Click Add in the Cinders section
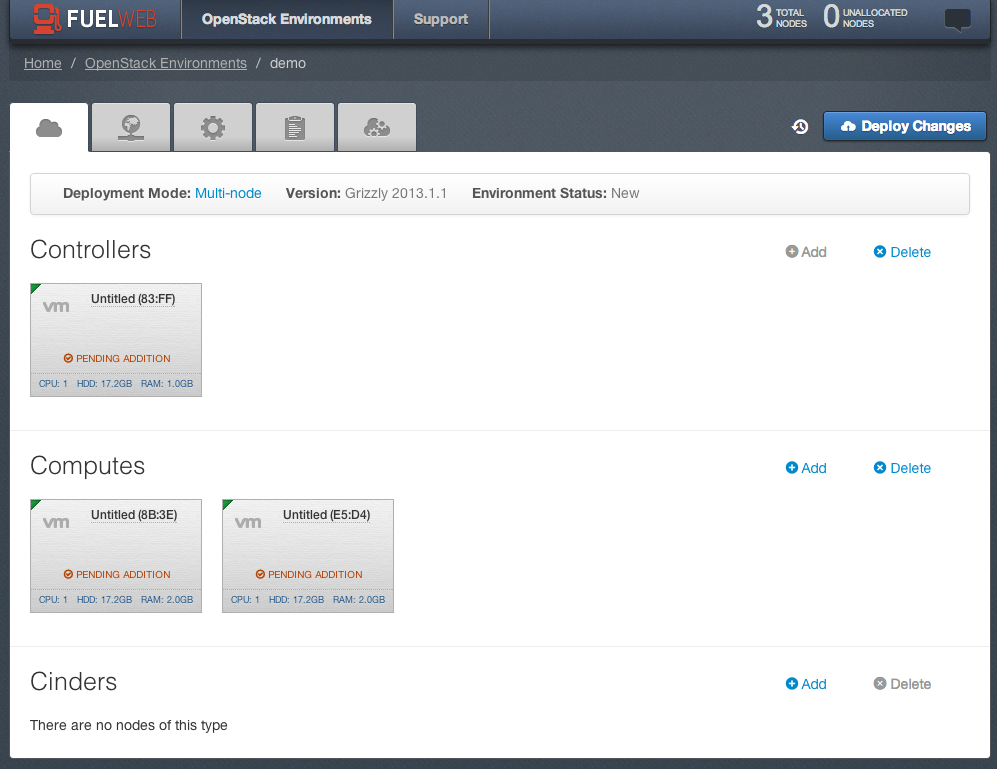Screen dimensions: 997x769 806,684
